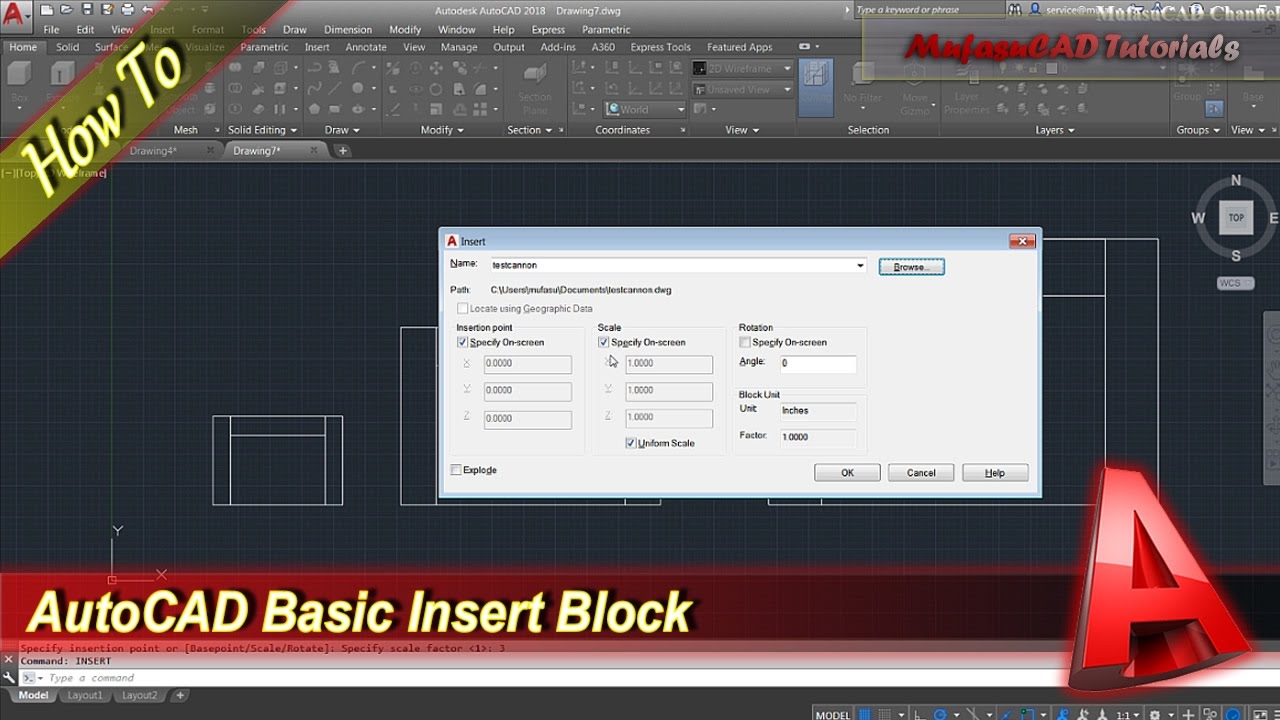Click the Open file icon in Quick Access

point(68,10)
